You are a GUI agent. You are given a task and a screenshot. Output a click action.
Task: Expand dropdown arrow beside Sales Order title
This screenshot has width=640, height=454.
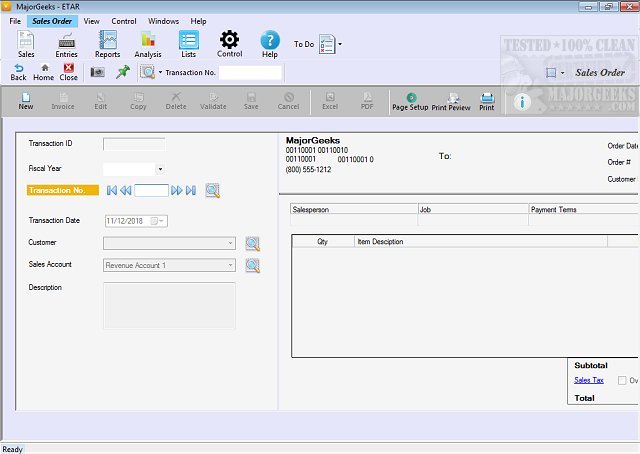pos(562,73)
